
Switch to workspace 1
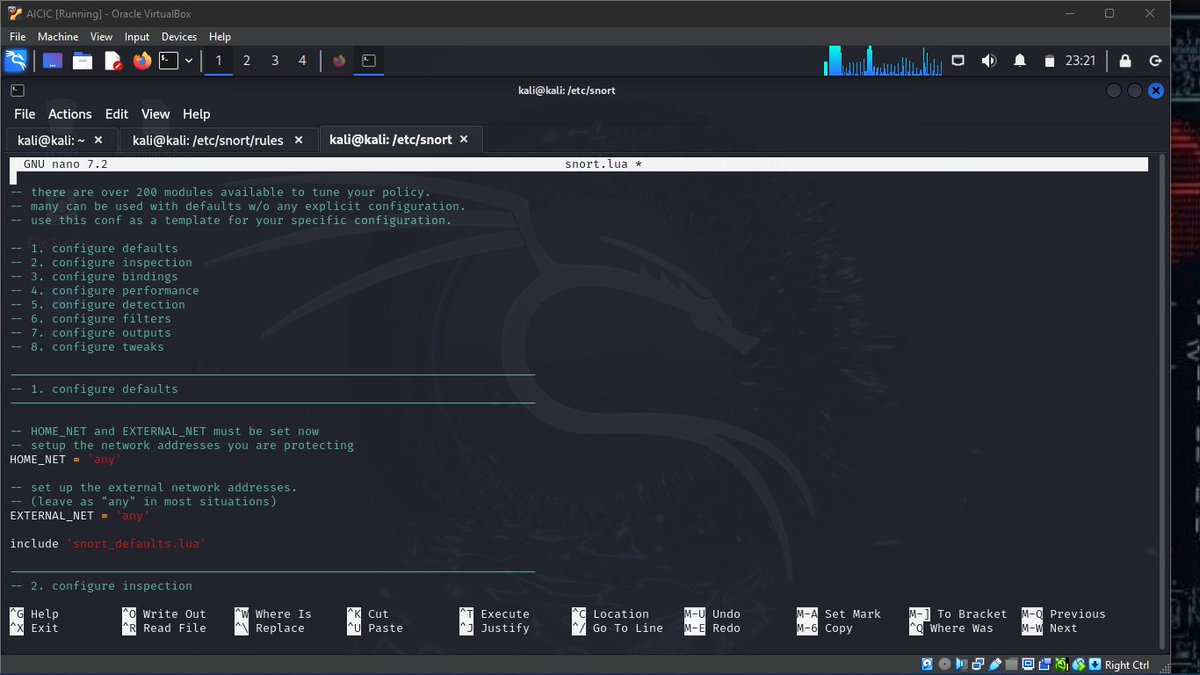pos(219,61)
